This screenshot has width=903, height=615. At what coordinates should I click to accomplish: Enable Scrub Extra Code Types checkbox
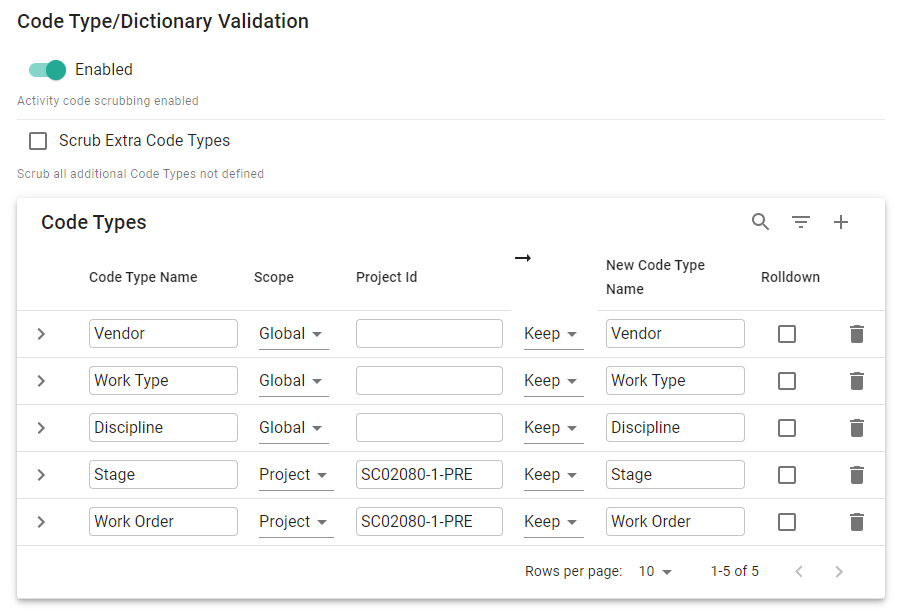37,141
